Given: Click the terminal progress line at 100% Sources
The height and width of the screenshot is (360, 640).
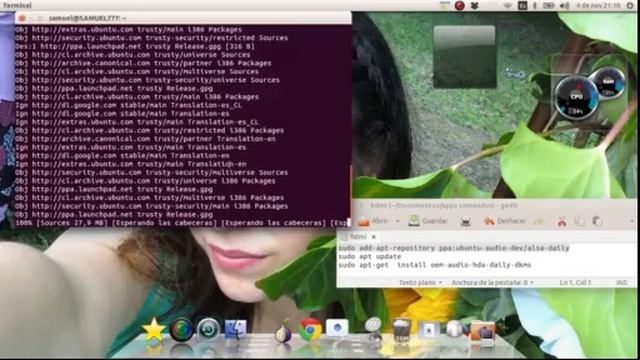Looking at the screenshot, I should click(x=182, y=223).
